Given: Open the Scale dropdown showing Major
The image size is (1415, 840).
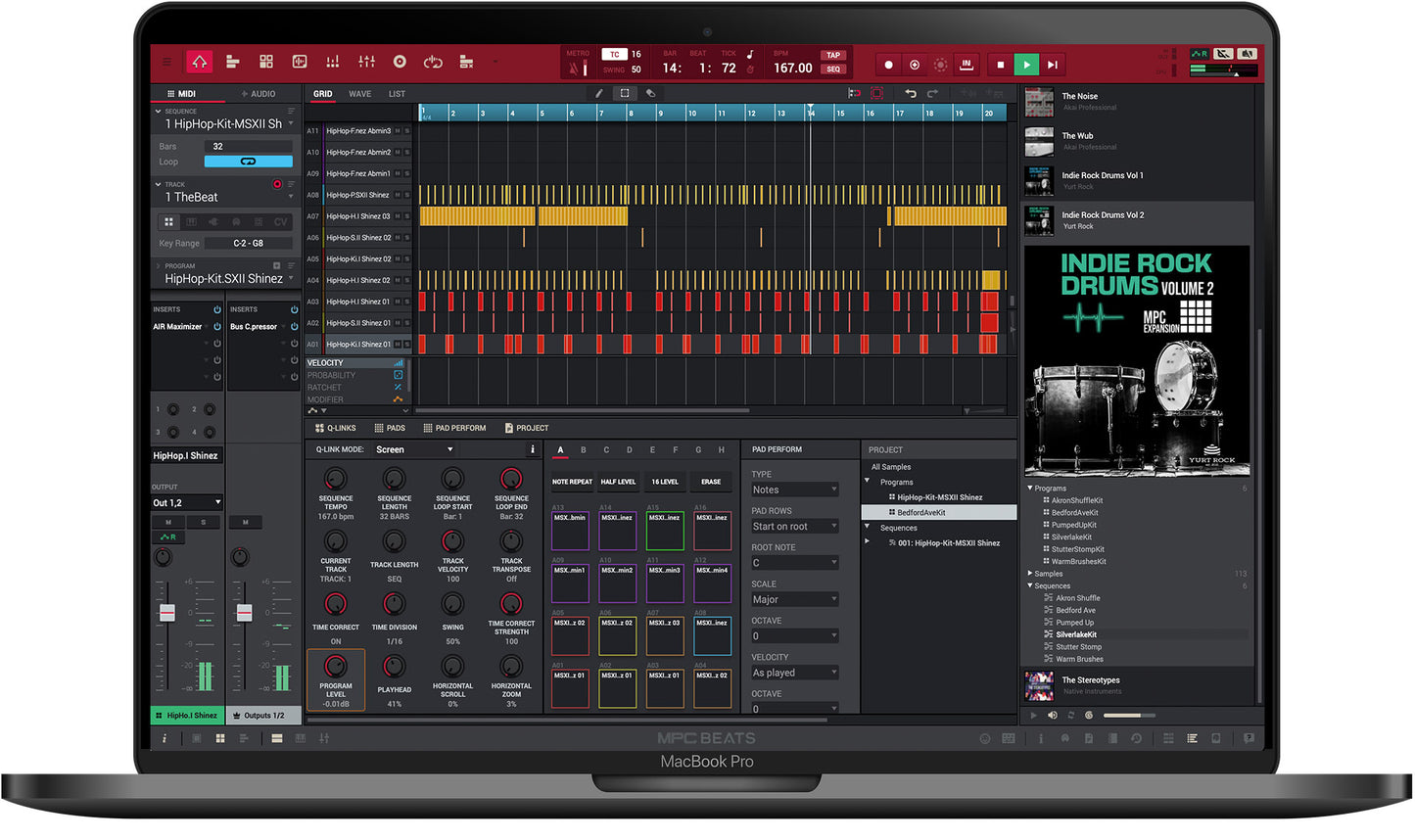Looking at the screenshot, I should [x=794, y=599].
